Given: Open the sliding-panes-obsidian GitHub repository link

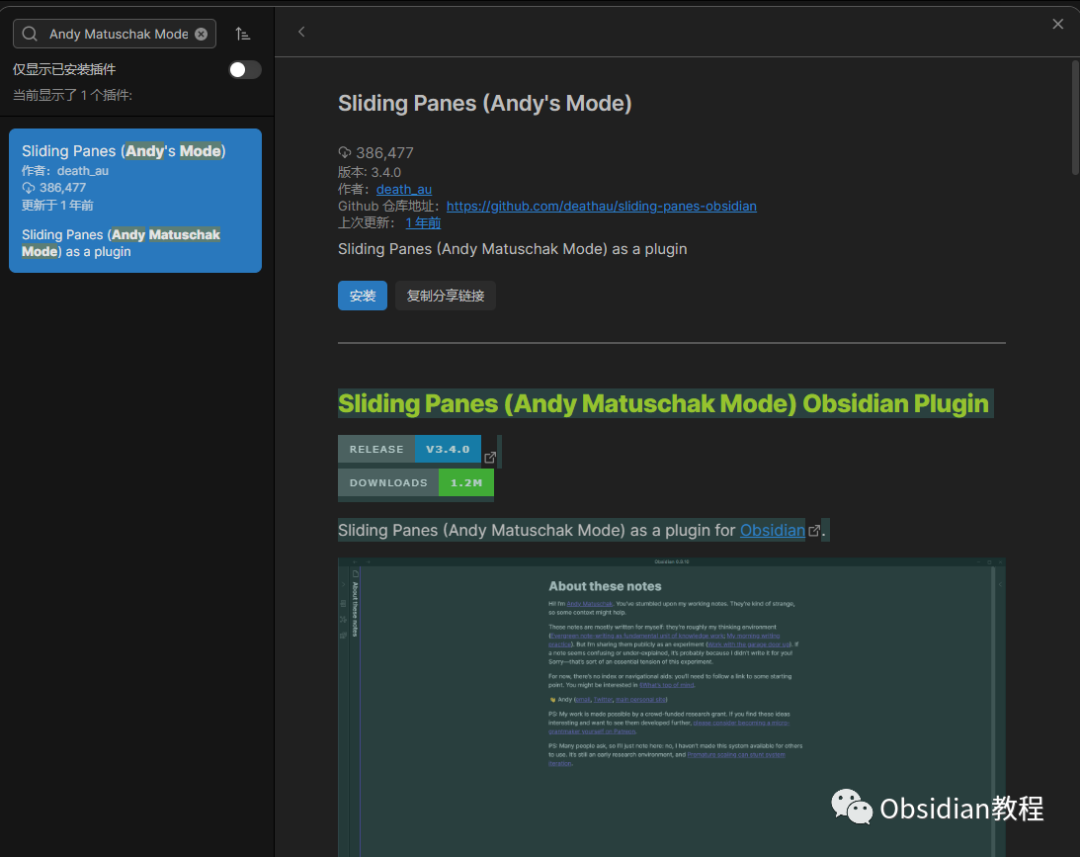Looking at the screenshot, I should click(x=601, y=206).
